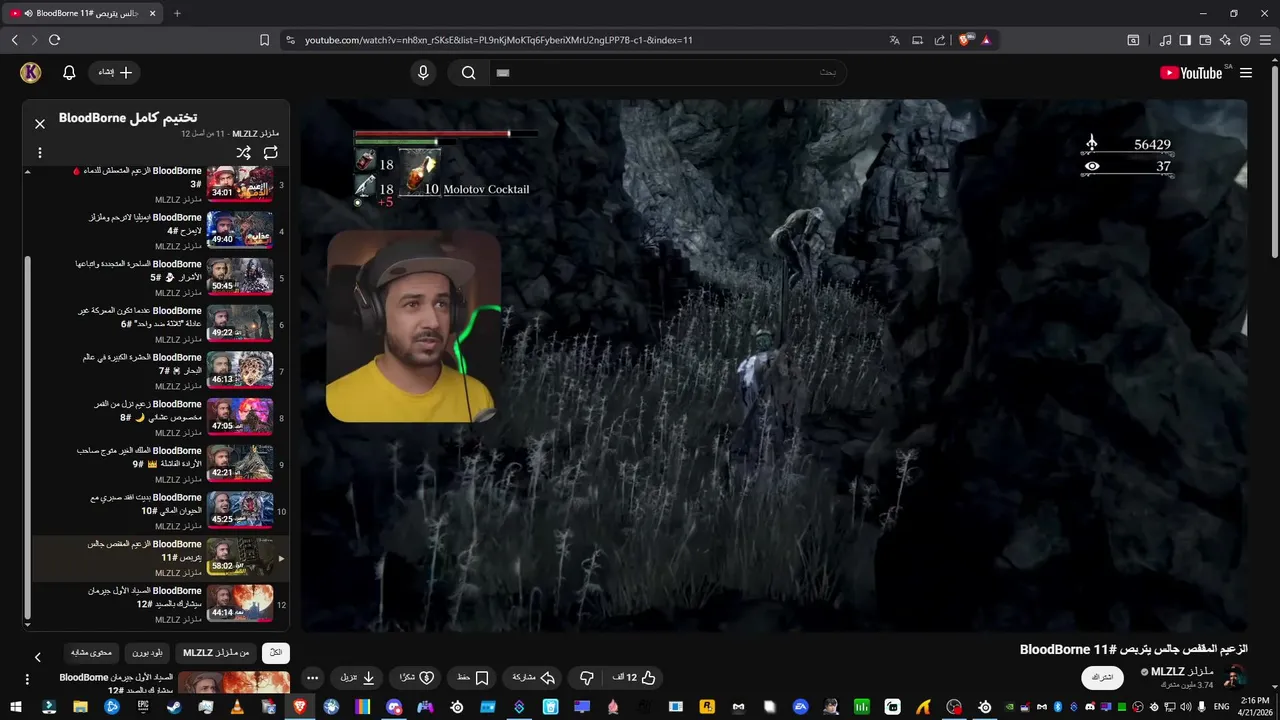Click the address bar URL
This screenshot has width=1280, height=720.
point(499,40)
